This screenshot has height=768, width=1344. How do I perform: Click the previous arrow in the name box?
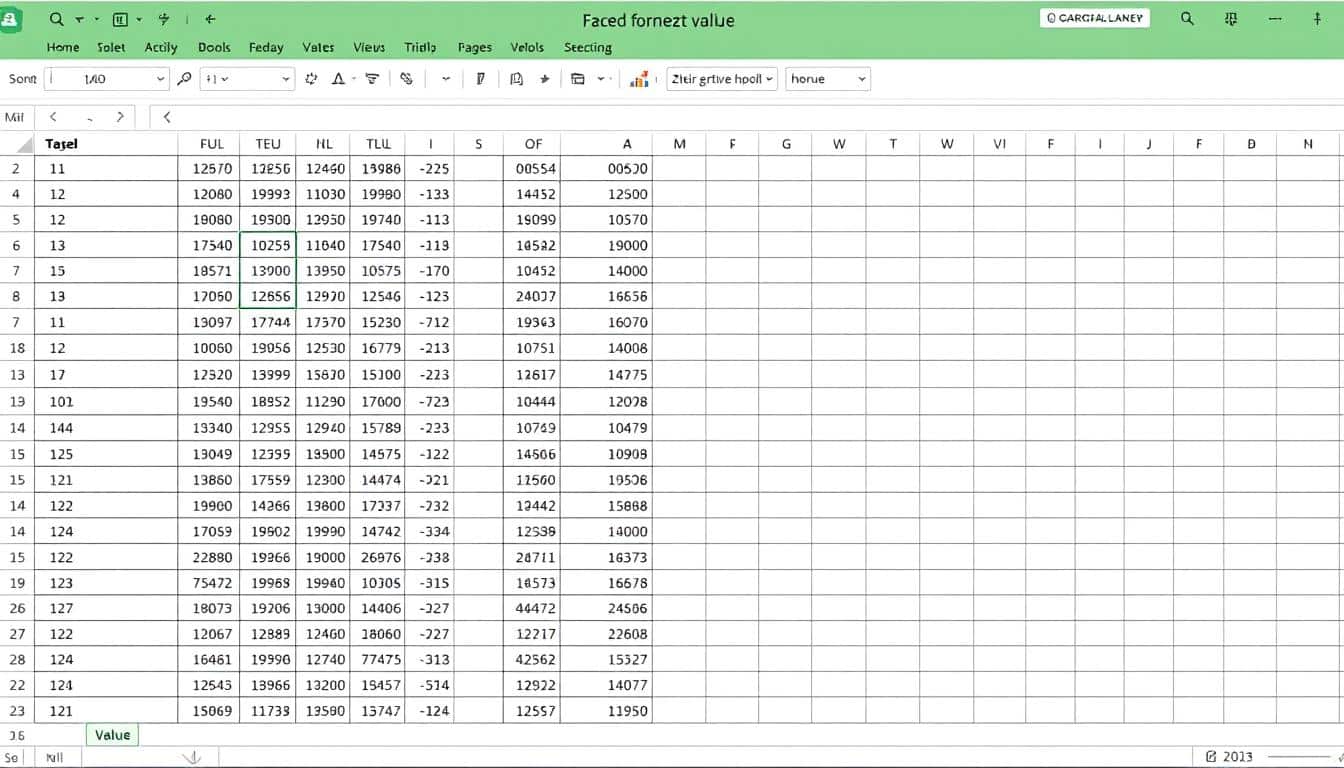tap(54, 117)
